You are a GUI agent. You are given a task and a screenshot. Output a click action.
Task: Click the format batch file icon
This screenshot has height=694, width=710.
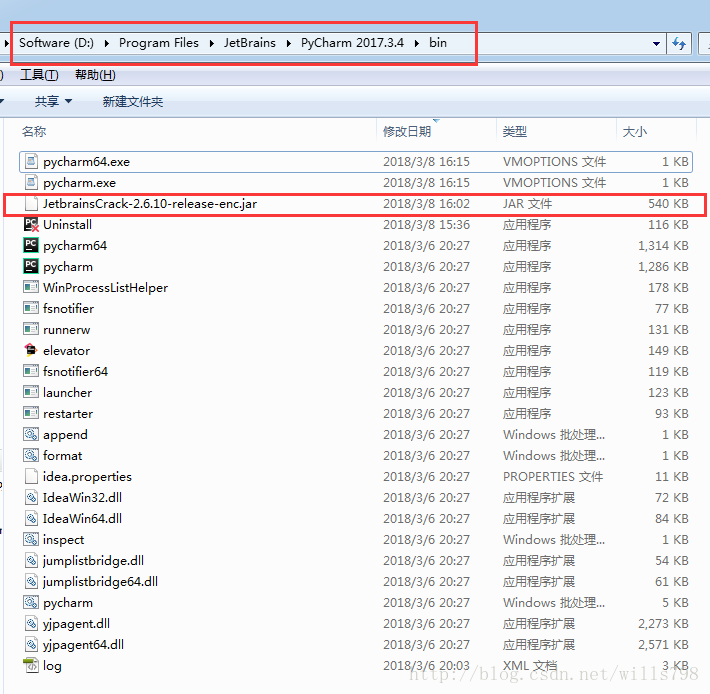(x=31, y=455)
